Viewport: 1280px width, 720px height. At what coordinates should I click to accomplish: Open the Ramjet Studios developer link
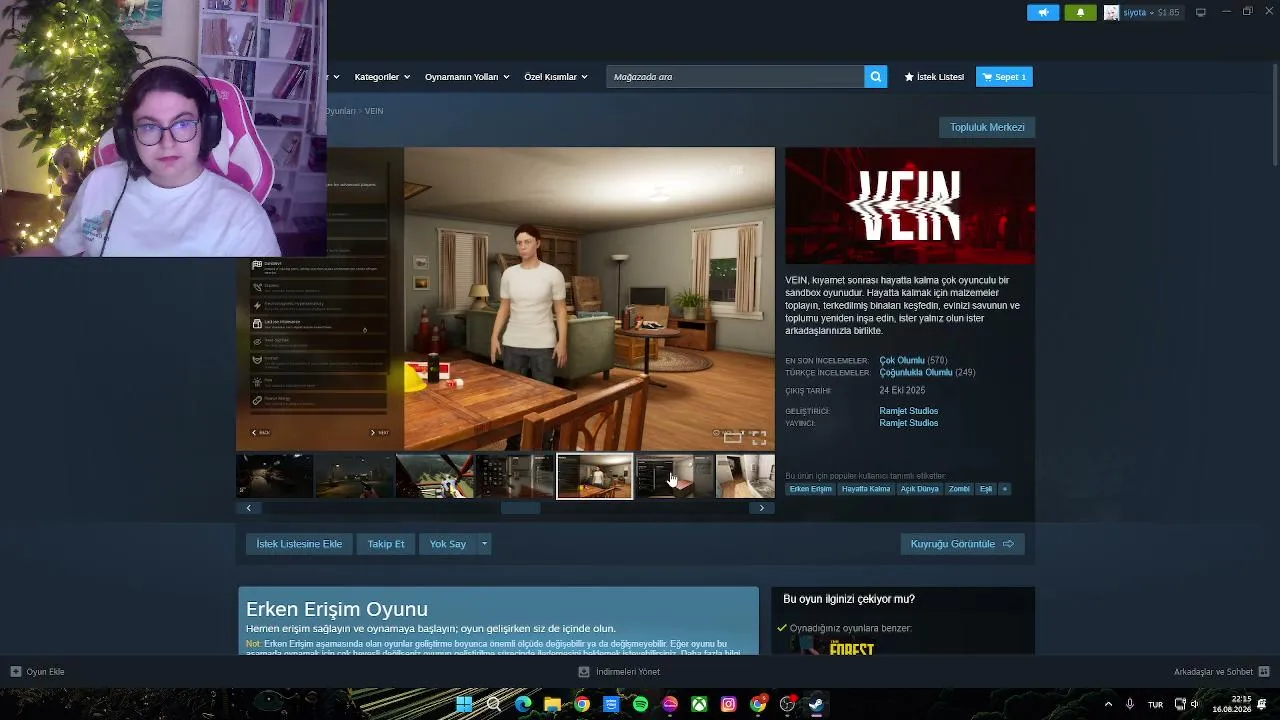pyautogui.click(x=909, y=411)
